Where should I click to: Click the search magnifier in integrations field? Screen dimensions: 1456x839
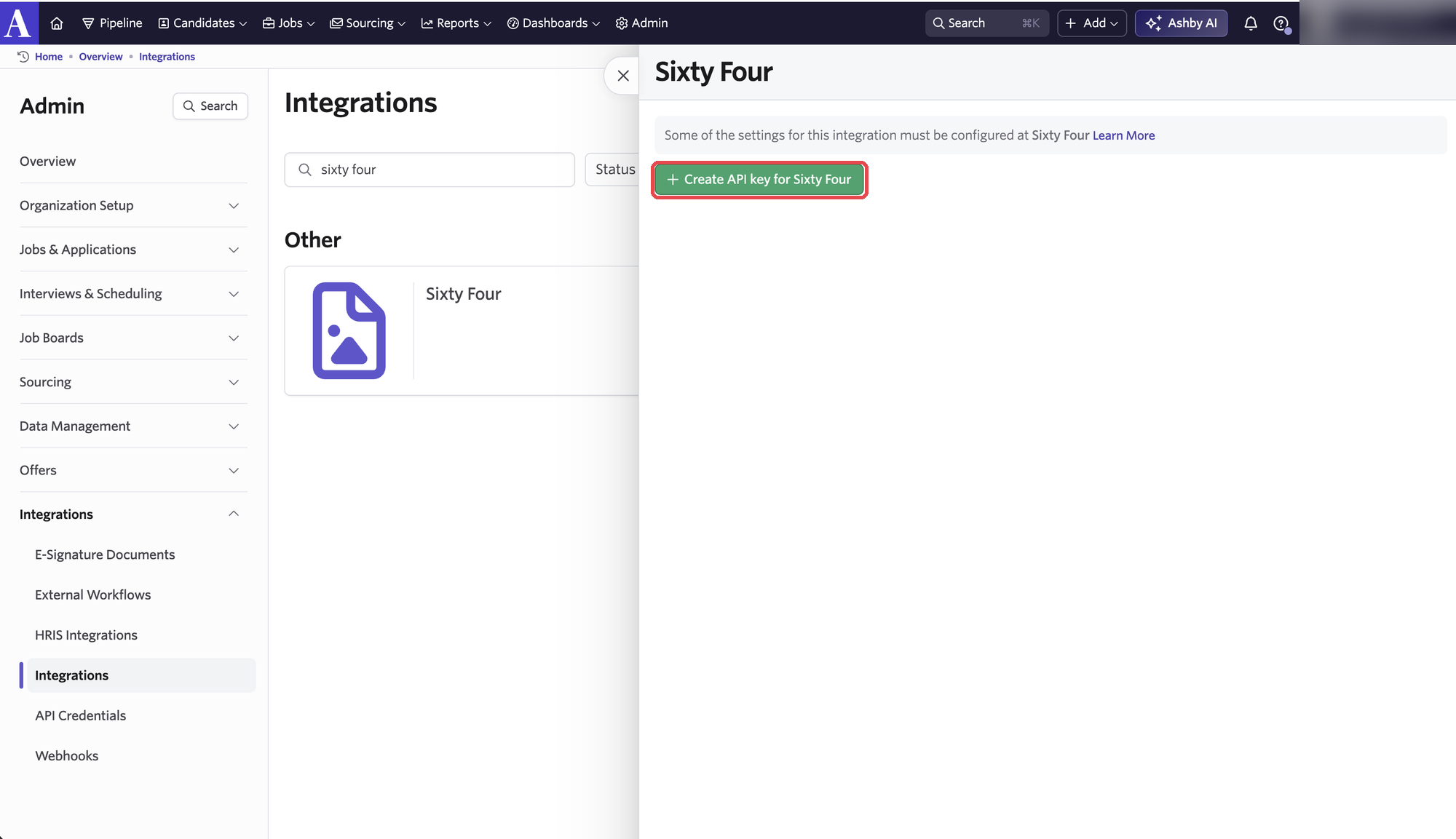click(305, 170)
